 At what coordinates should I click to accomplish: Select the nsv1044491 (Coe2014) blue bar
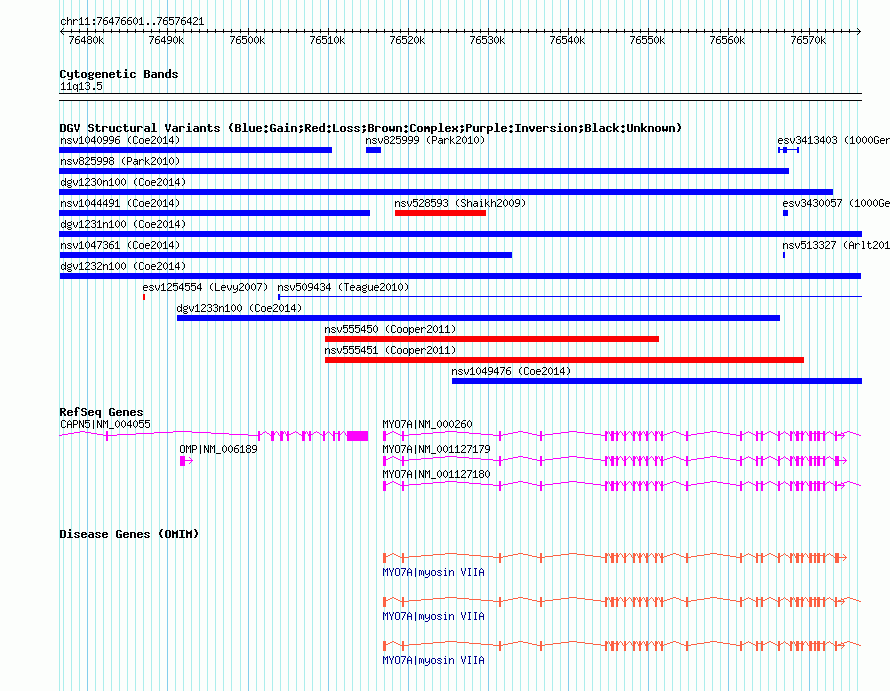[x=215, y=213]
